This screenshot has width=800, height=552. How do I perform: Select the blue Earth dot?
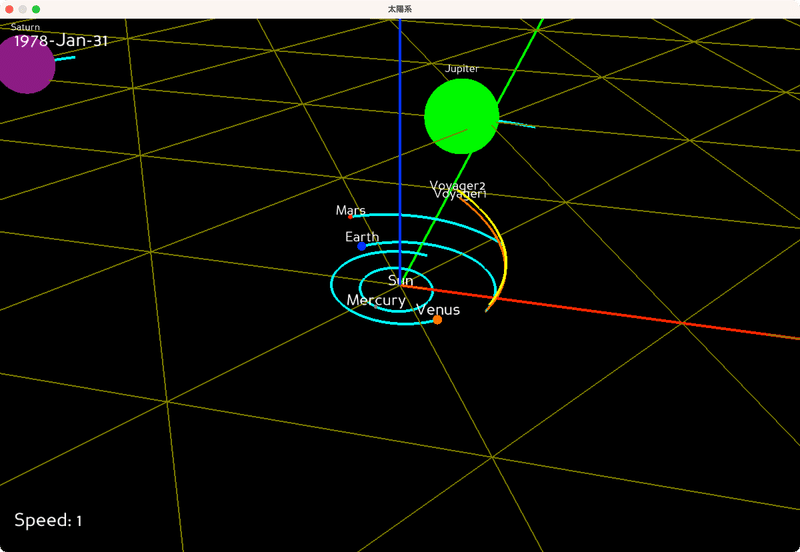point(362,246)
